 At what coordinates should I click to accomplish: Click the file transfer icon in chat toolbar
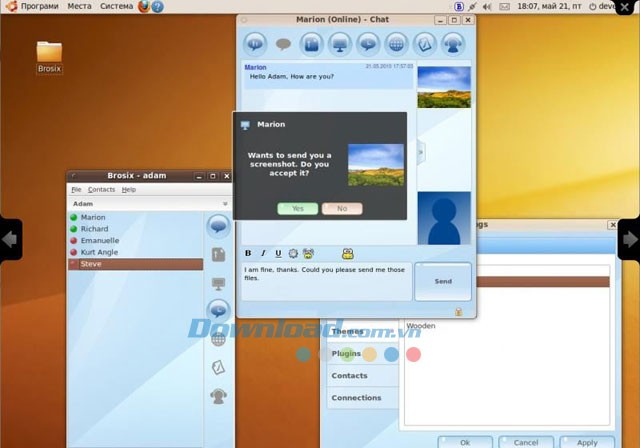coord(311,44)
